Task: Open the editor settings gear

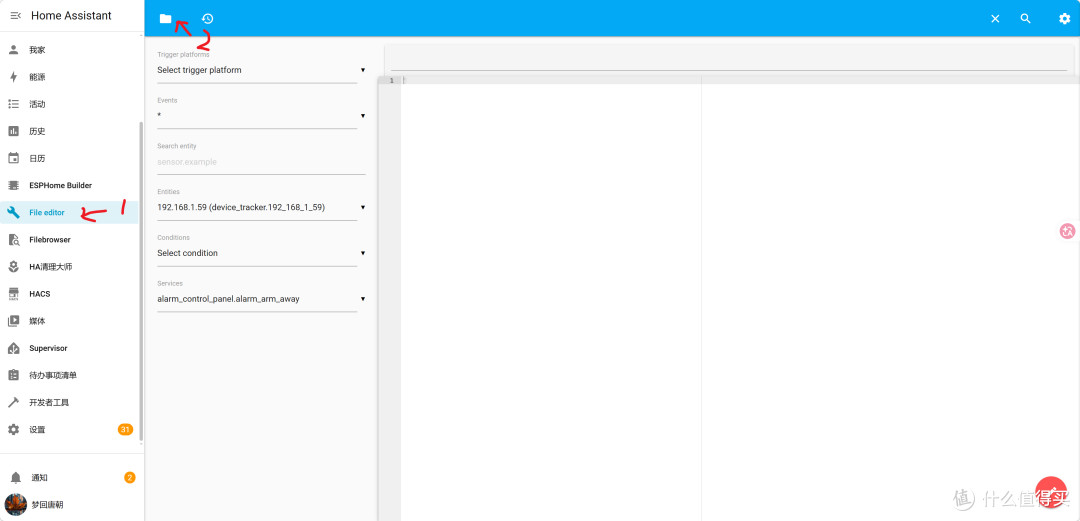Action: pyautogui.click(x=1064, y=19)
